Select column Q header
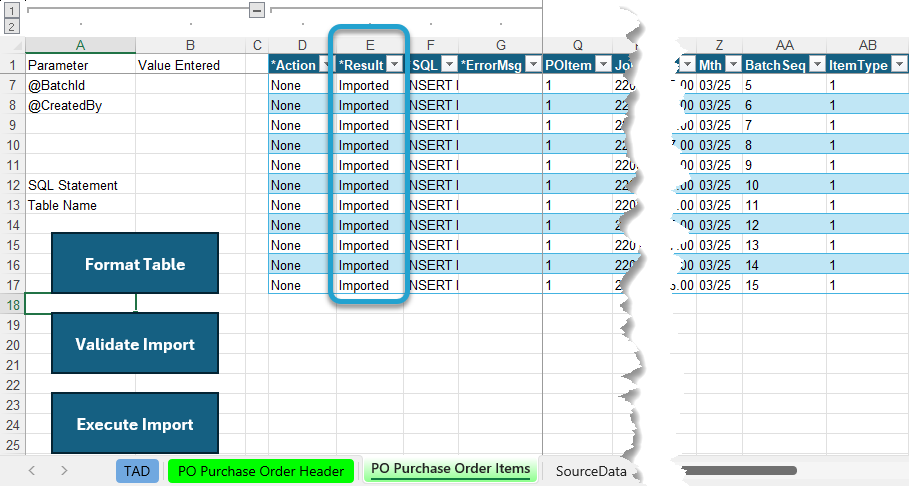Image resolution: width=909 pixels, height=486 pixels. (x=577, y=45)
